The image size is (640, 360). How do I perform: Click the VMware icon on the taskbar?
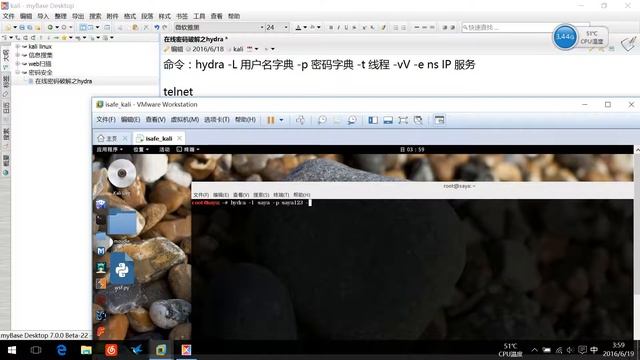161,350
